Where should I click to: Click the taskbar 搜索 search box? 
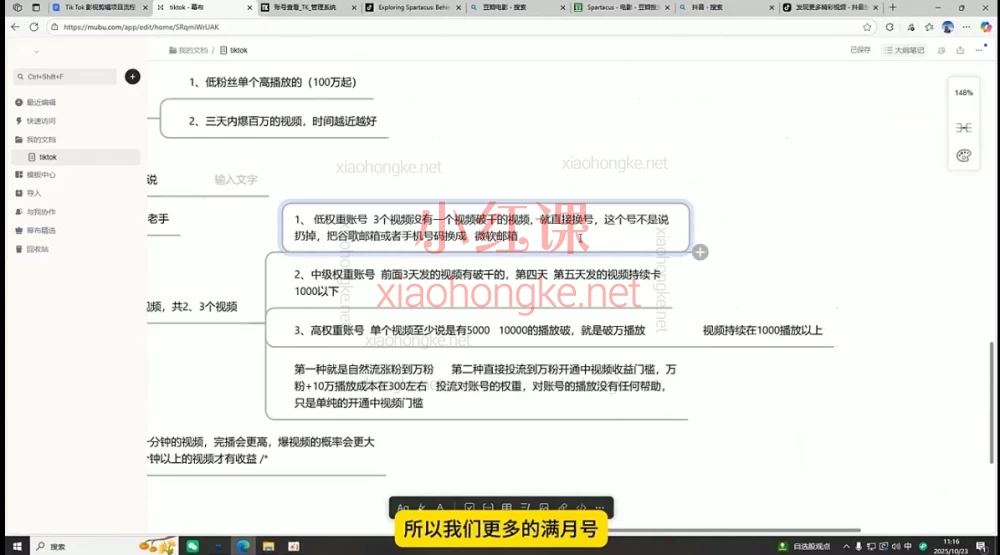pos(105,546)
